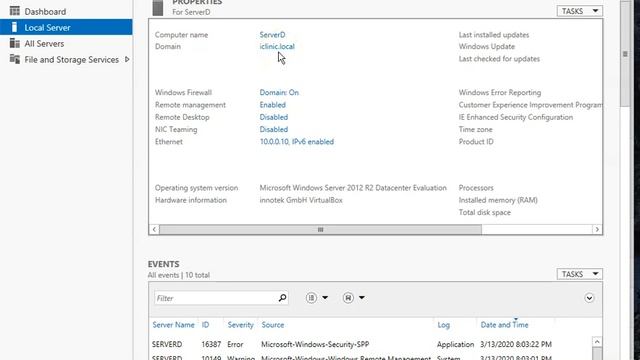
Task: Click the NIC Teaming Disabled link
Action: (x=273, y=129)
